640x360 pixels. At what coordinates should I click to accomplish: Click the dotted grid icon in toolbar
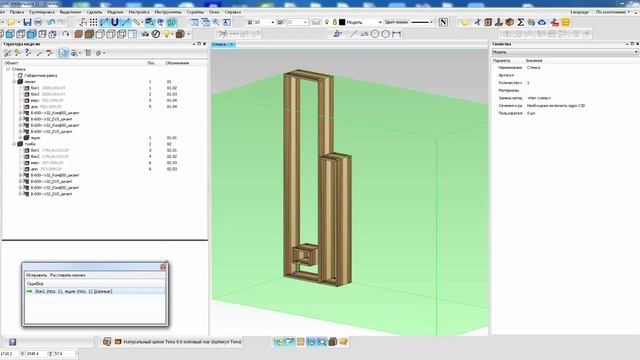[x=93, y=22]
